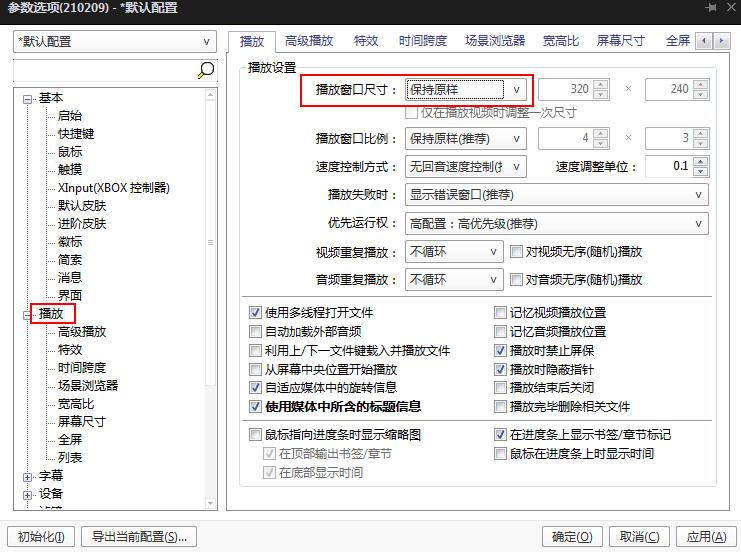
Task: Click the 取消 button
Action: tap(639, 537)
